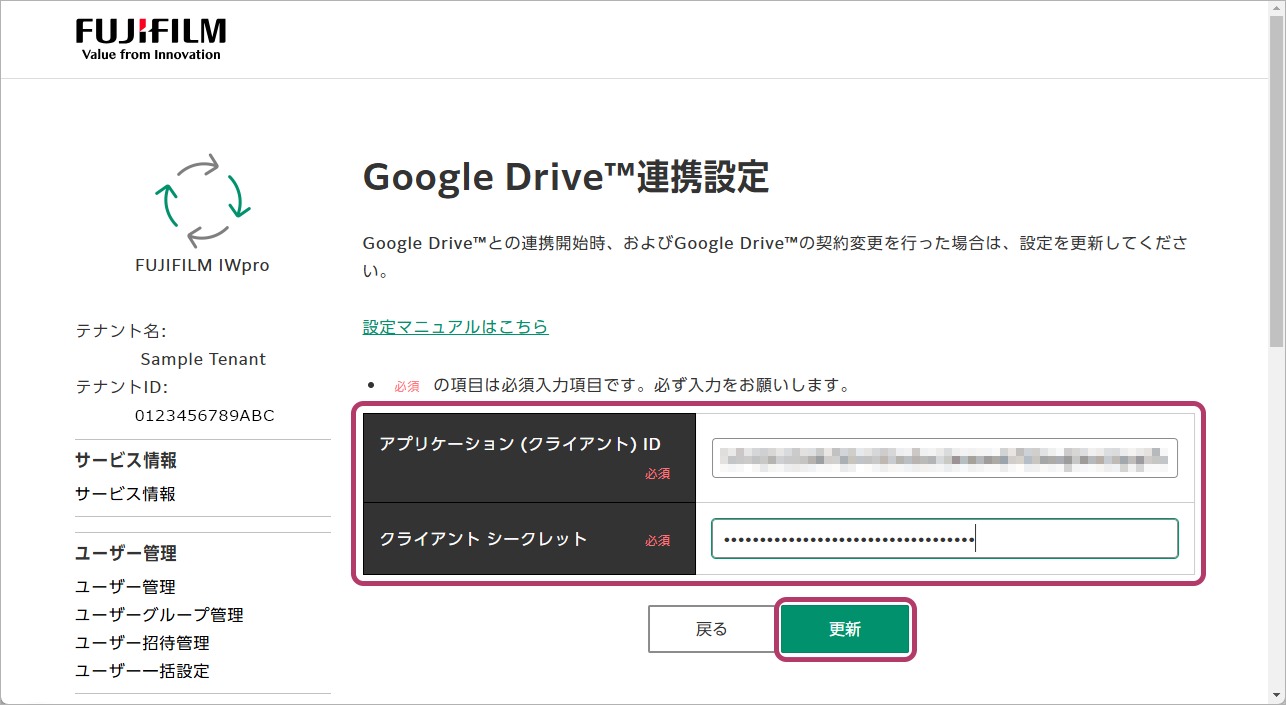Click the tenant ID value 0123456789ABC
This screenshot has height=705, width=1286.
point(204,415)
